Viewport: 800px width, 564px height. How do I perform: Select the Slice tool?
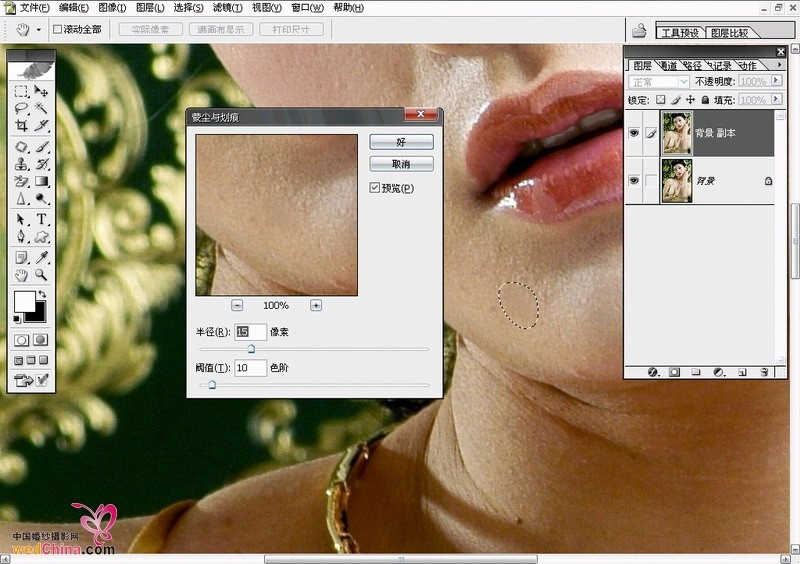[41, 125]
